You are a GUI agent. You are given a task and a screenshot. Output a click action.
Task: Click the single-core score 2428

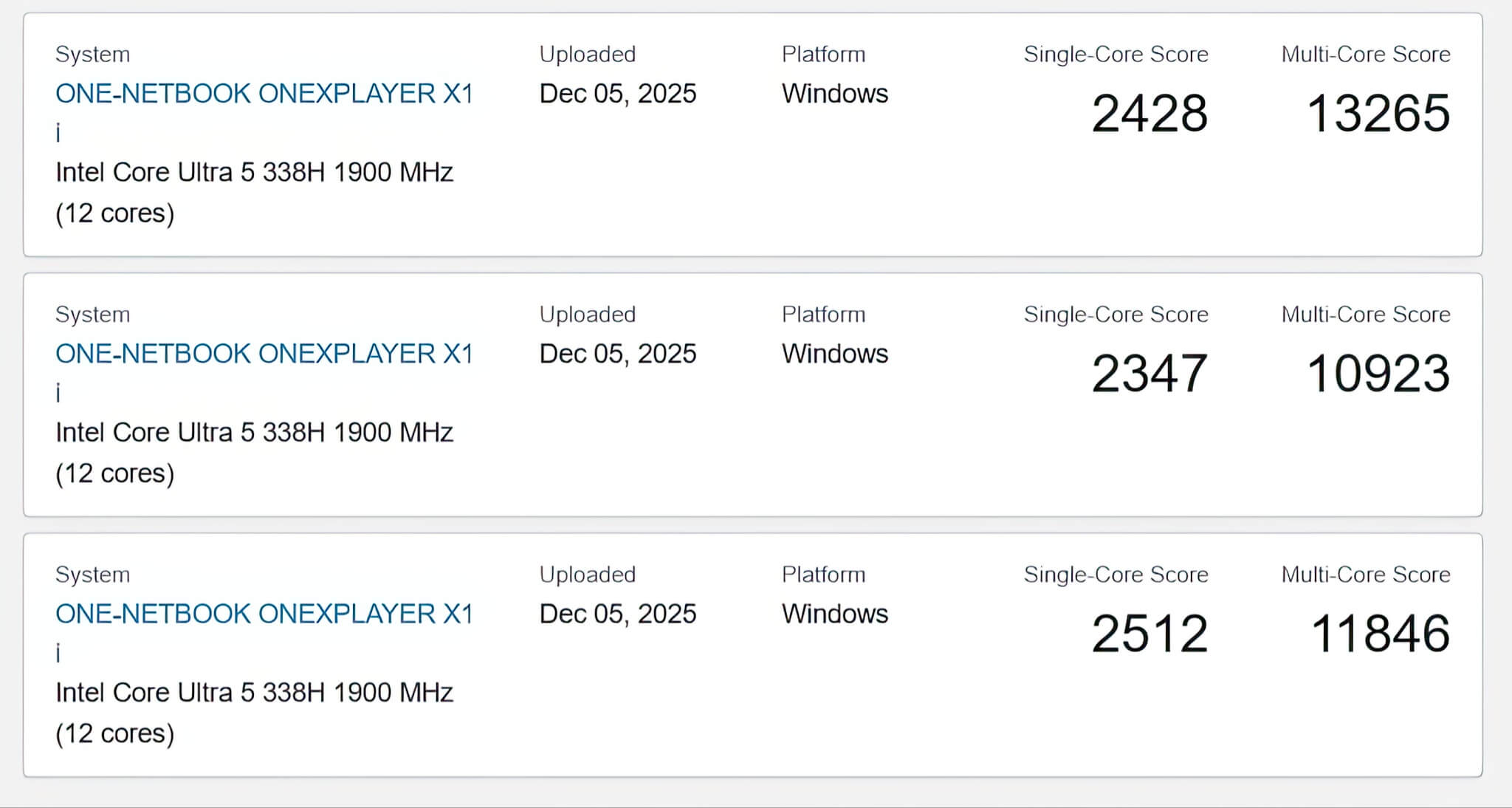tap(1149, 114)
